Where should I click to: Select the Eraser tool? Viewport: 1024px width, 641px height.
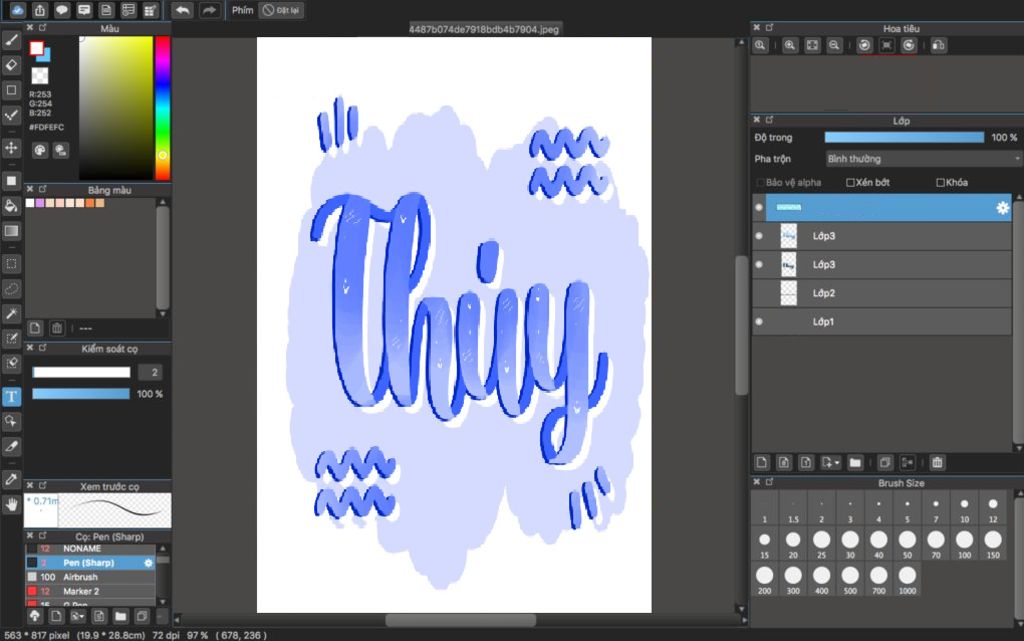coord(11,65)
